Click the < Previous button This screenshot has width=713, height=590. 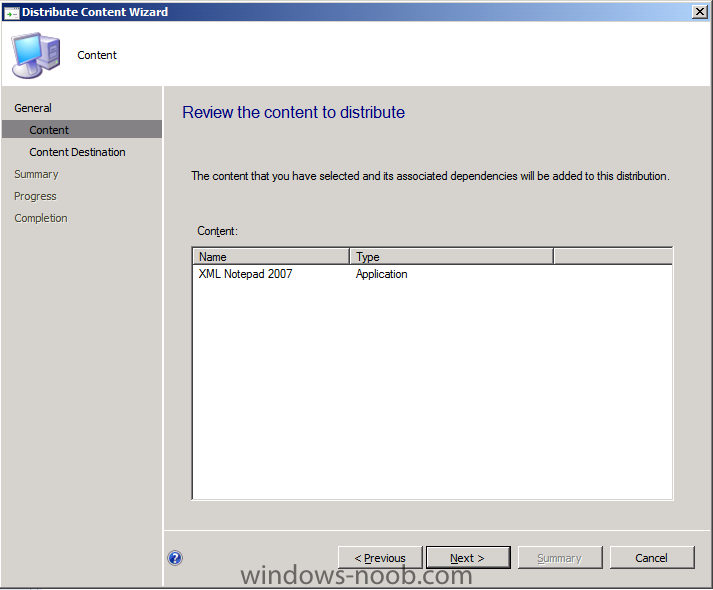coord(380,558)
